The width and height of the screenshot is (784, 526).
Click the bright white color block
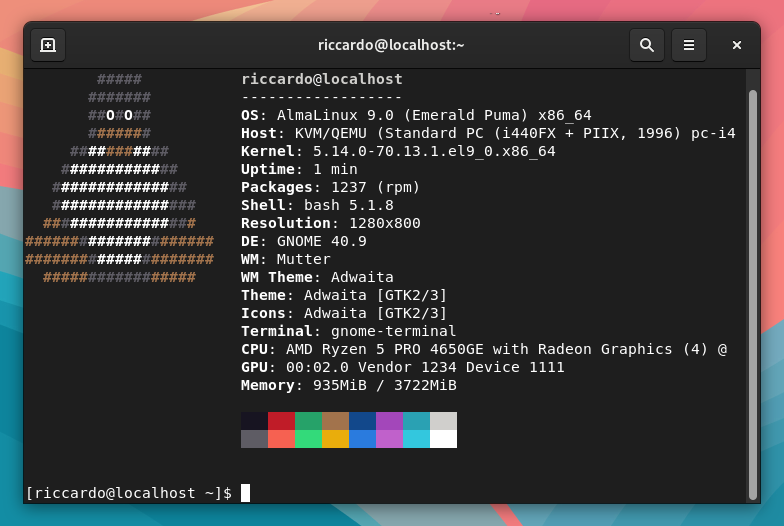444,439
